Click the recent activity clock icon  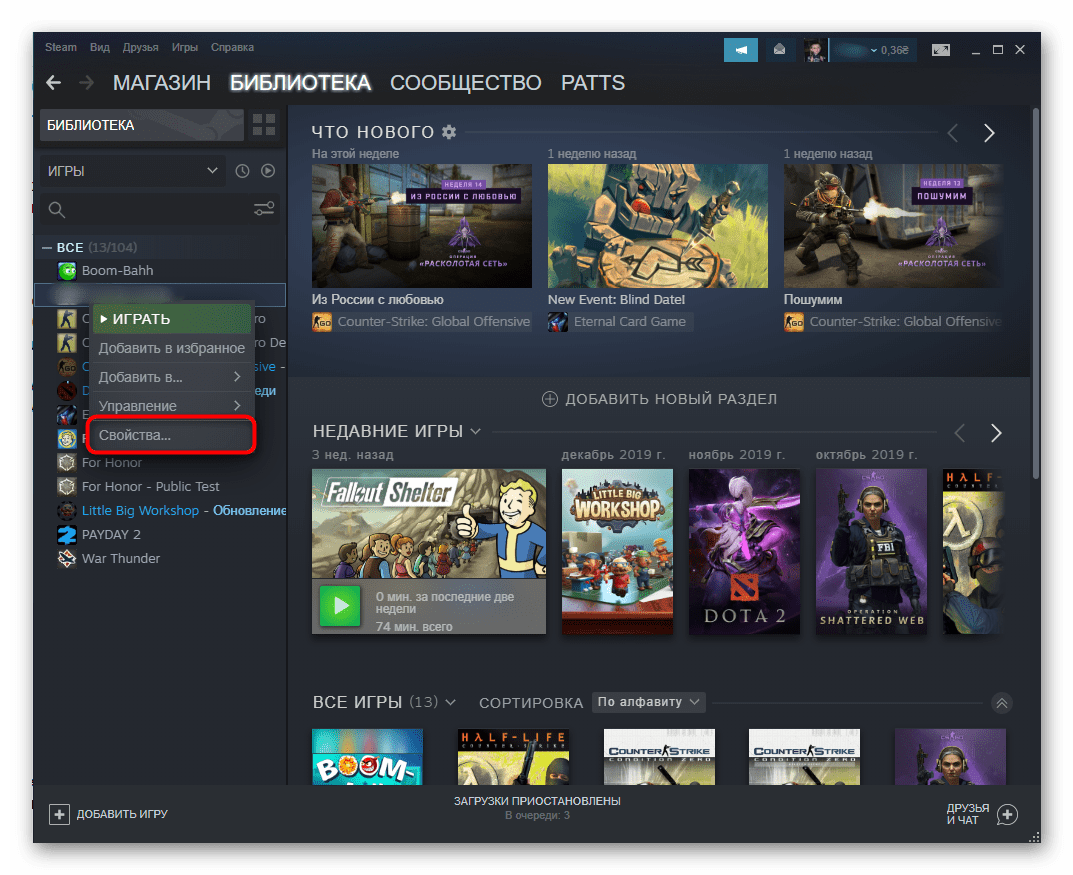[242, 171]
